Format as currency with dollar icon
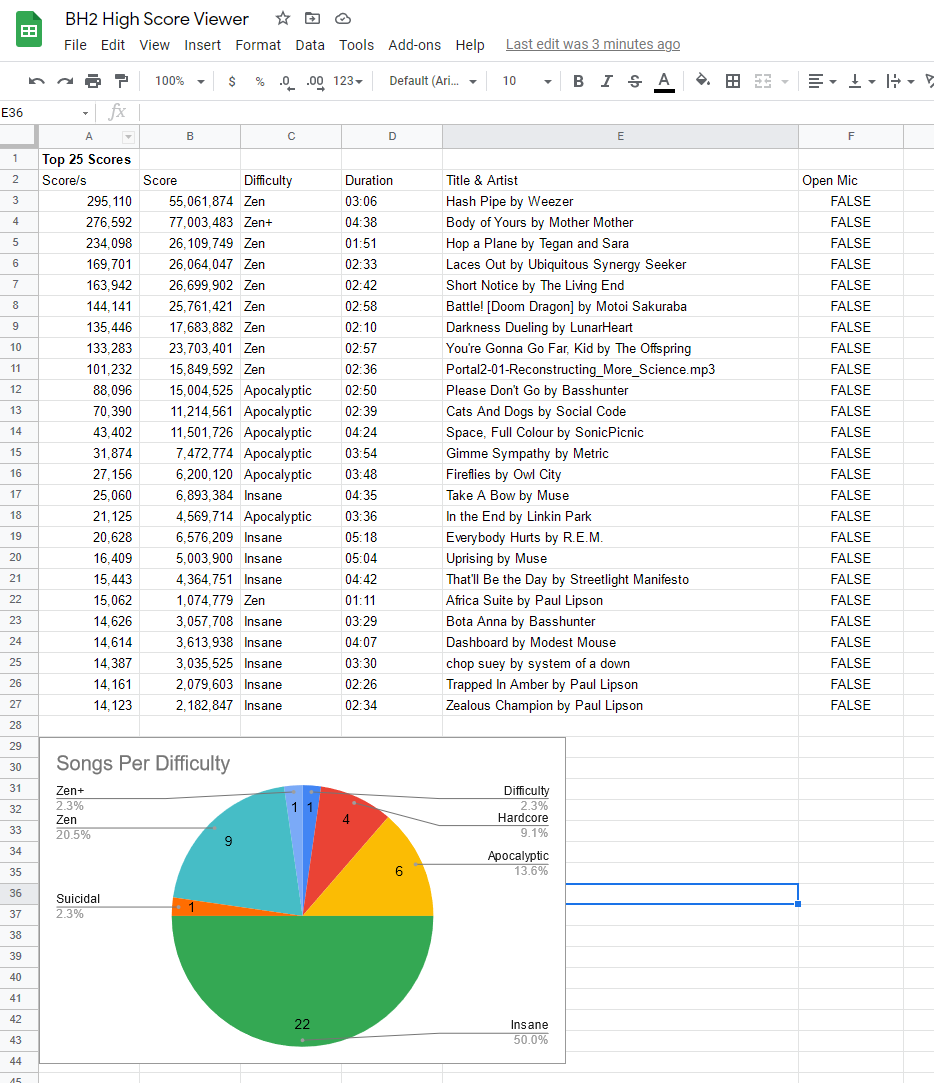Screen dimensions: 934x1083 (x=232, y=81)
